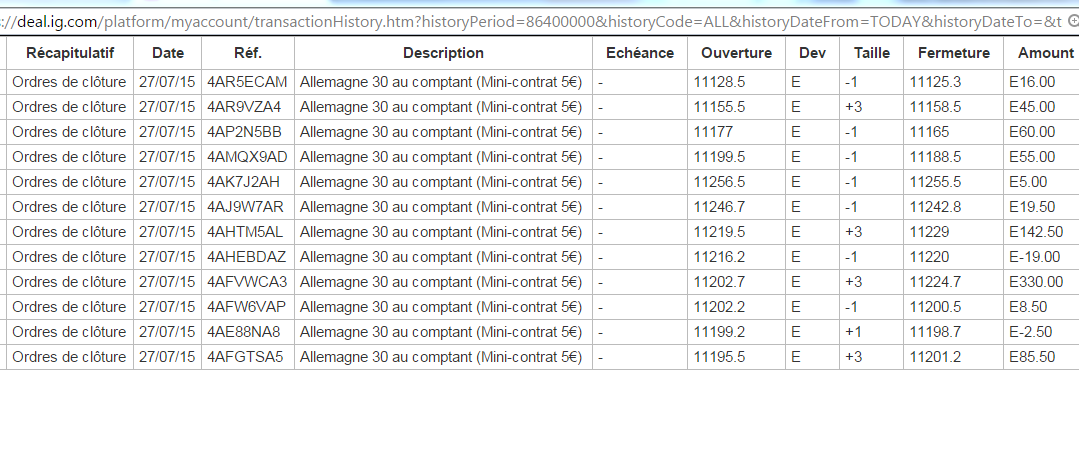The height and width of the screenshot is (451, 1079).
Task: Click the Ouverture column header
Action: click(x=737, y=53)
